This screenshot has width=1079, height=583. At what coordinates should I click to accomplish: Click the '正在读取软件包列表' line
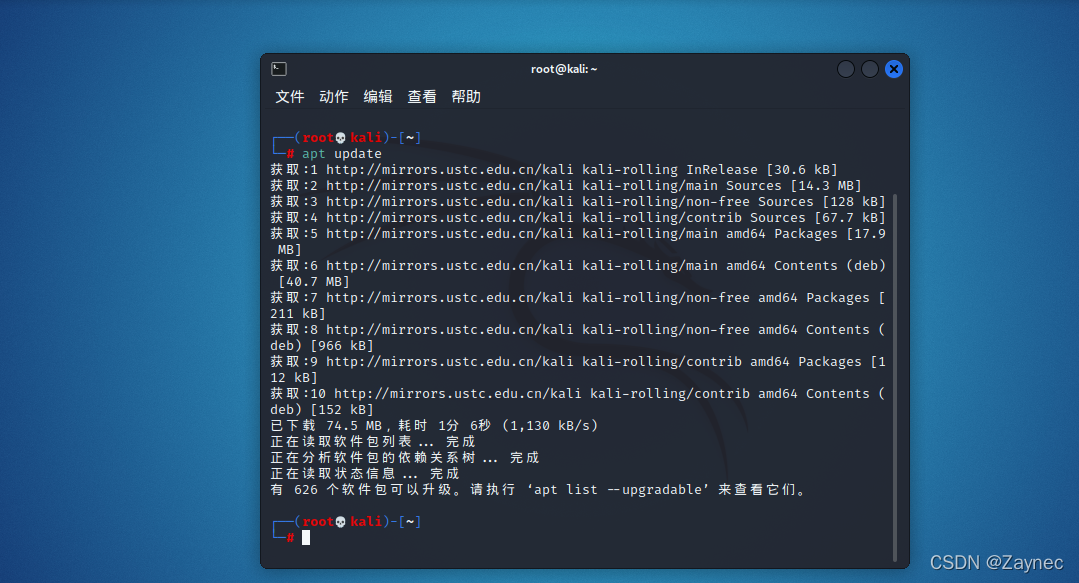click(x=372, y=441)
